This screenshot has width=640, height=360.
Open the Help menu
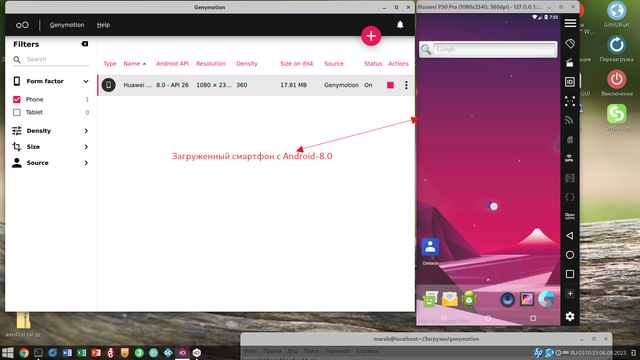[x=103, y=25]
